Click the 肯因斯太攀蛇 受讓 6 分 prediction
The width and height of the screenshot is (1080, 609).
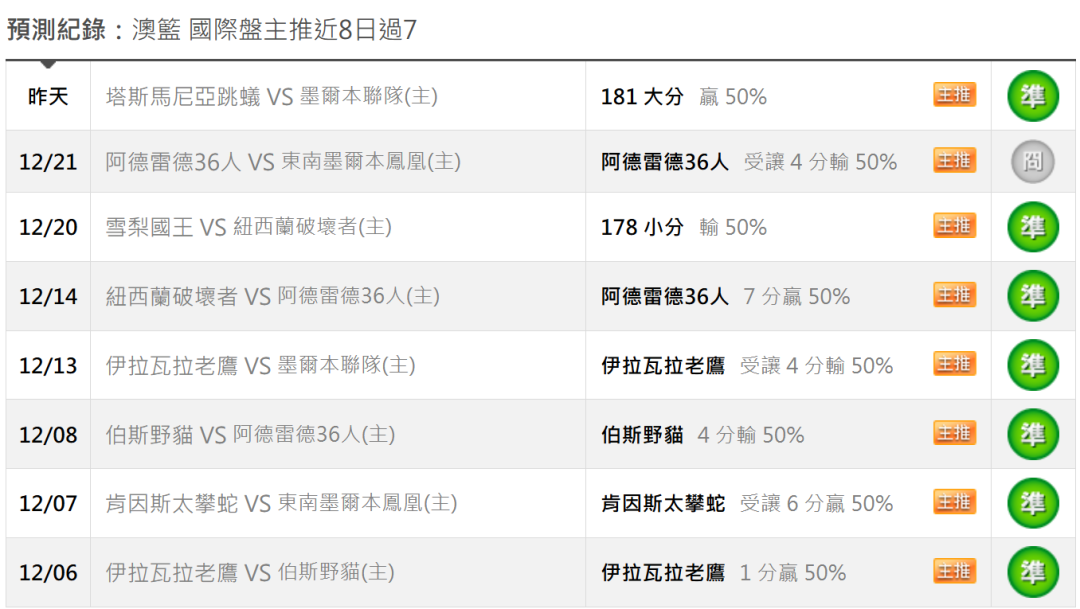[747, 504]
